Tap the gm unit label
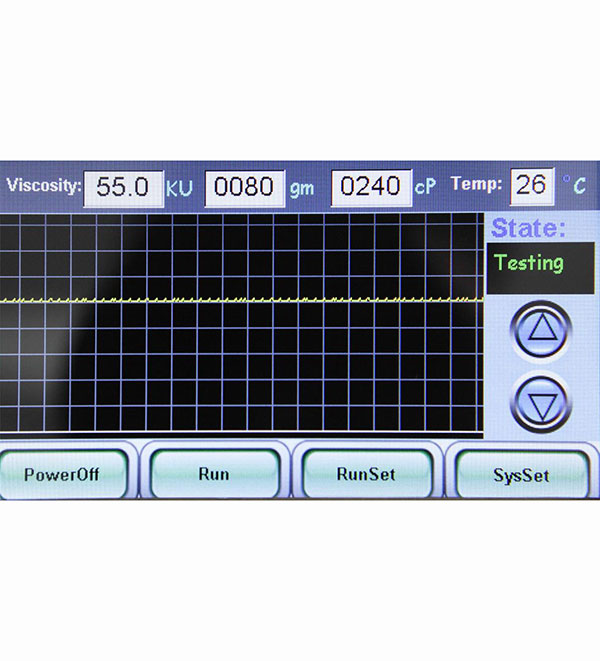 (302, 189)
